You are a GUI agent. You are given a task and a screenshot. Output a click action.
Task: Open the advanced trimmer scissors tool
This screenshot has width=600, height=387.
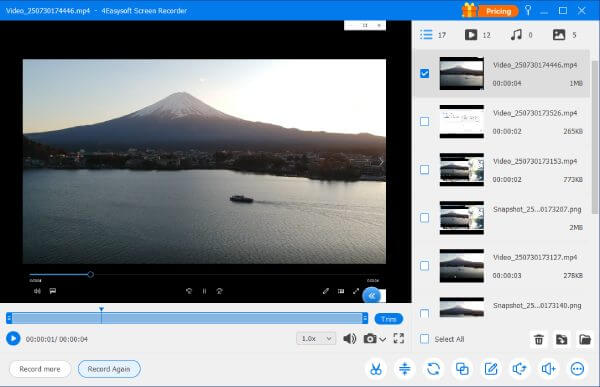point(376,369)
